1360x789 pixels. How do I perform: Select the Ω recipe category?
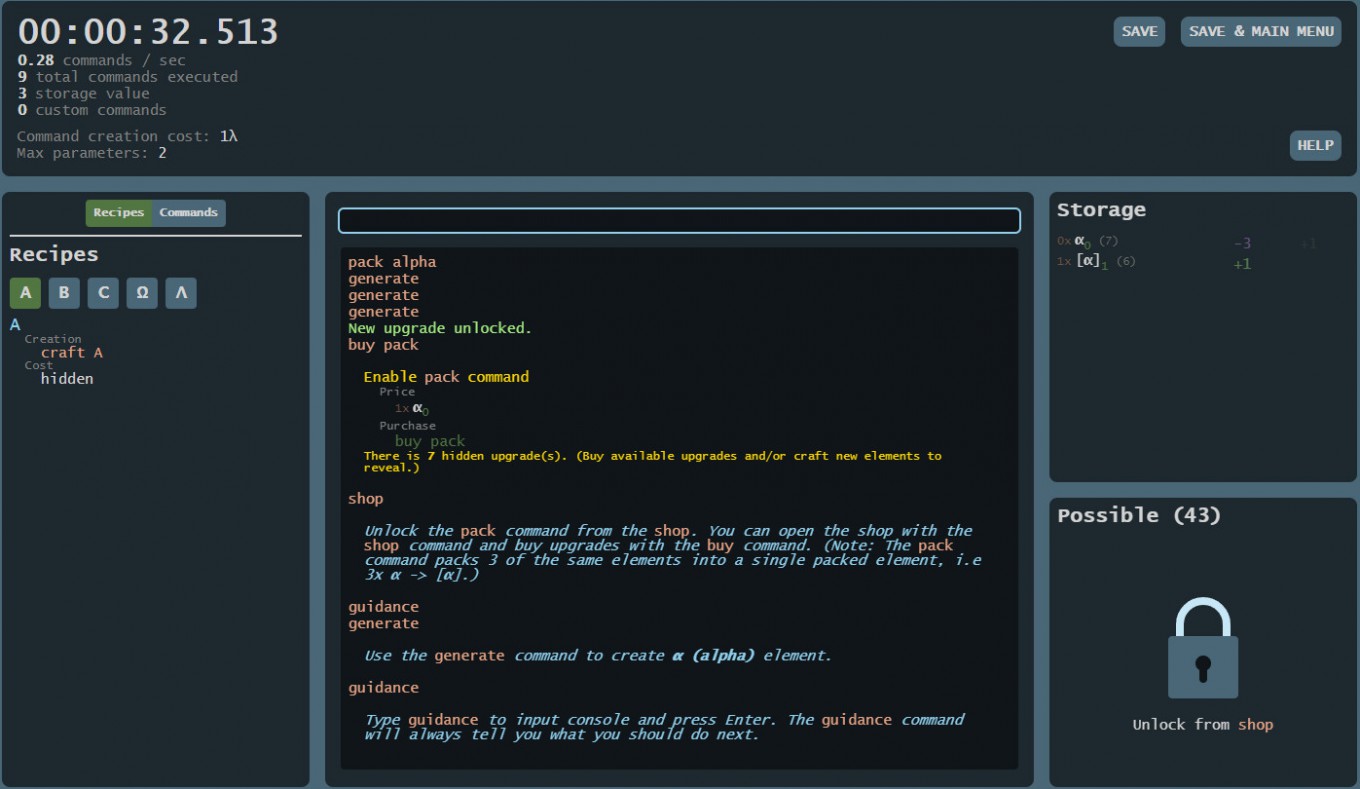142,293
